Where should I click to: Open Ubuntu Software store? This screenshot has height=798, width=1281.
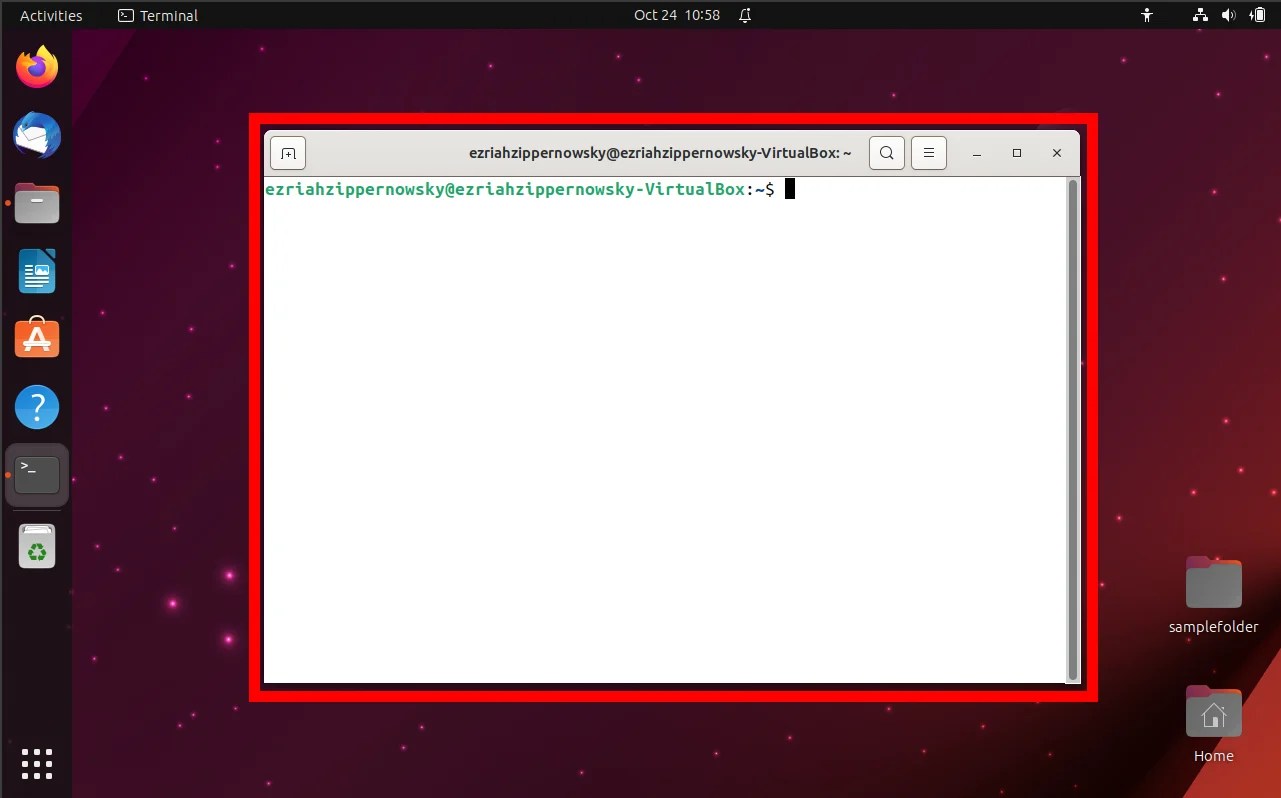(37, 338)
